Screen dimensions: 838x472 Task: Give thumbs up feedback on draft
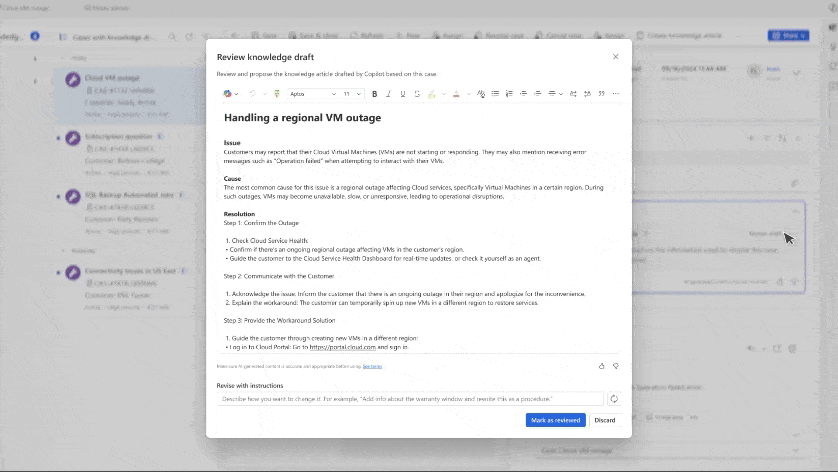(601, 366)
